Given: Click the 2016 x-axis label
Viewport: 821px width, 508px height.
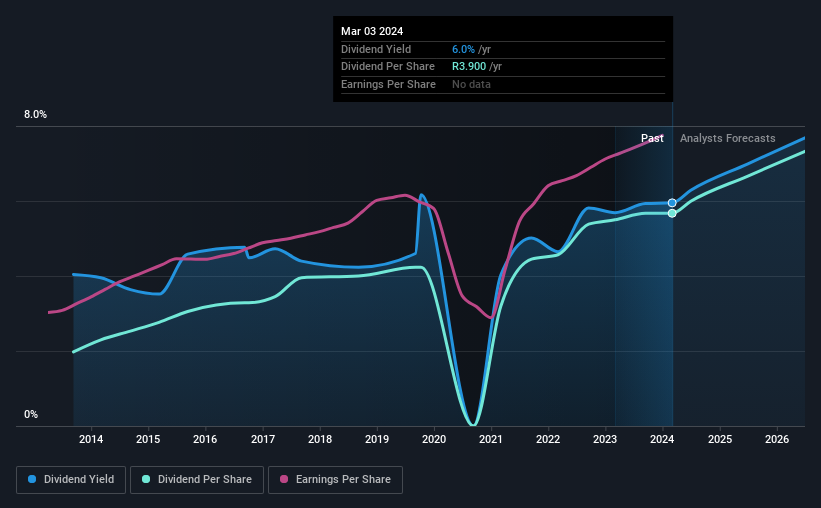Looking at the screenshot, I should [x=205, y=439].
